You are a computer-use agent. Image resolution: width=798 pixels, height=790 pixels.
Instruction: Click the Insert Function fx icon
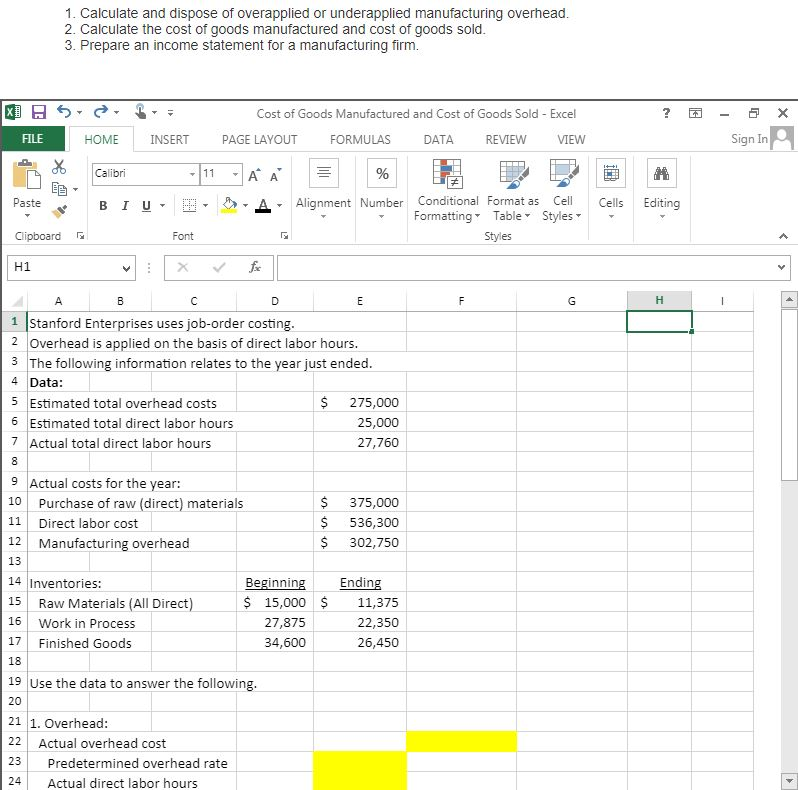[255, 267]
